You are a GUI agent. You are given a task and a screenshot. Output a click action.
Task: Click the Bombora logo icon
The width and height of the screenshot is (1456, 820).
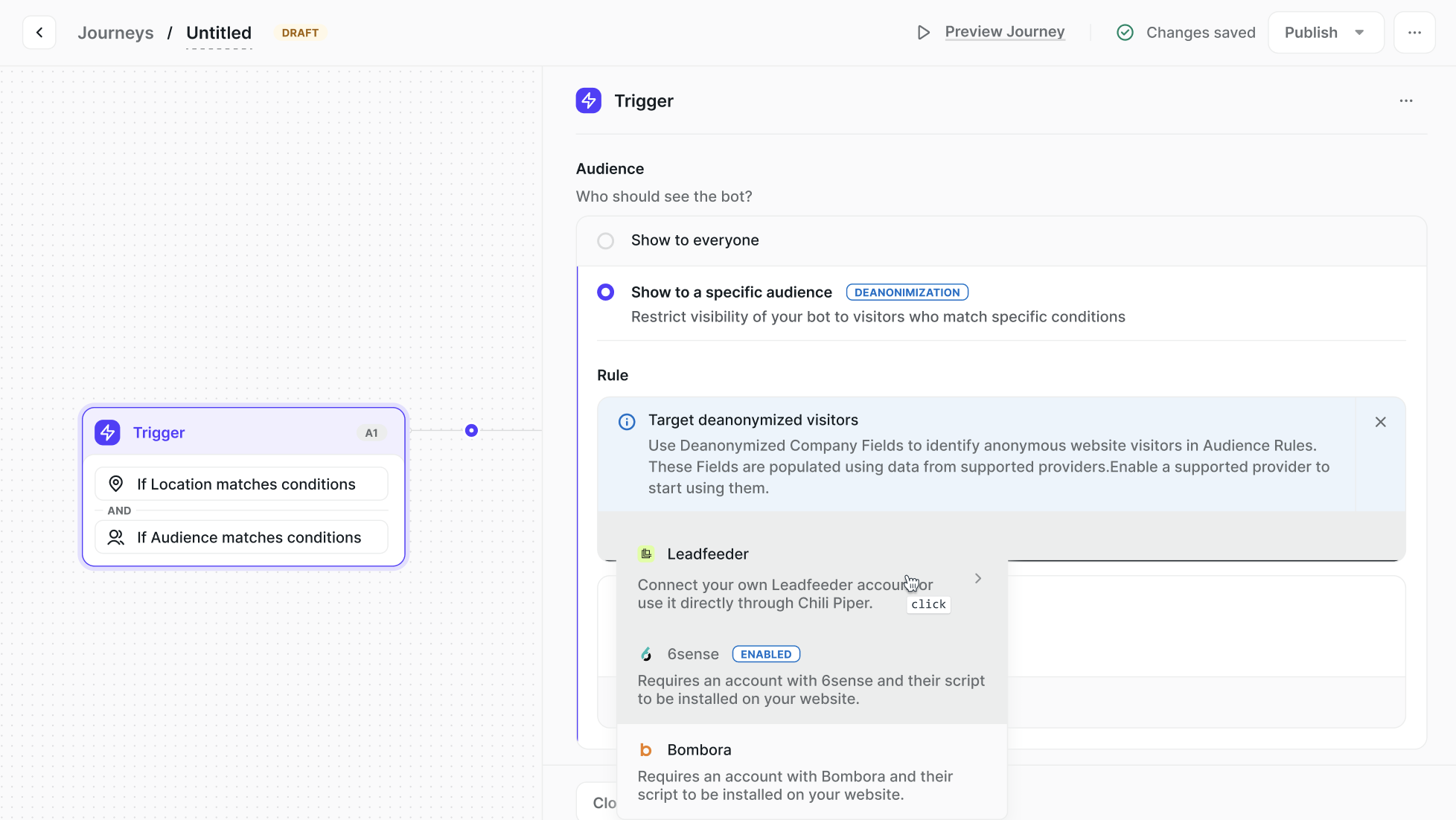(646, 750)
